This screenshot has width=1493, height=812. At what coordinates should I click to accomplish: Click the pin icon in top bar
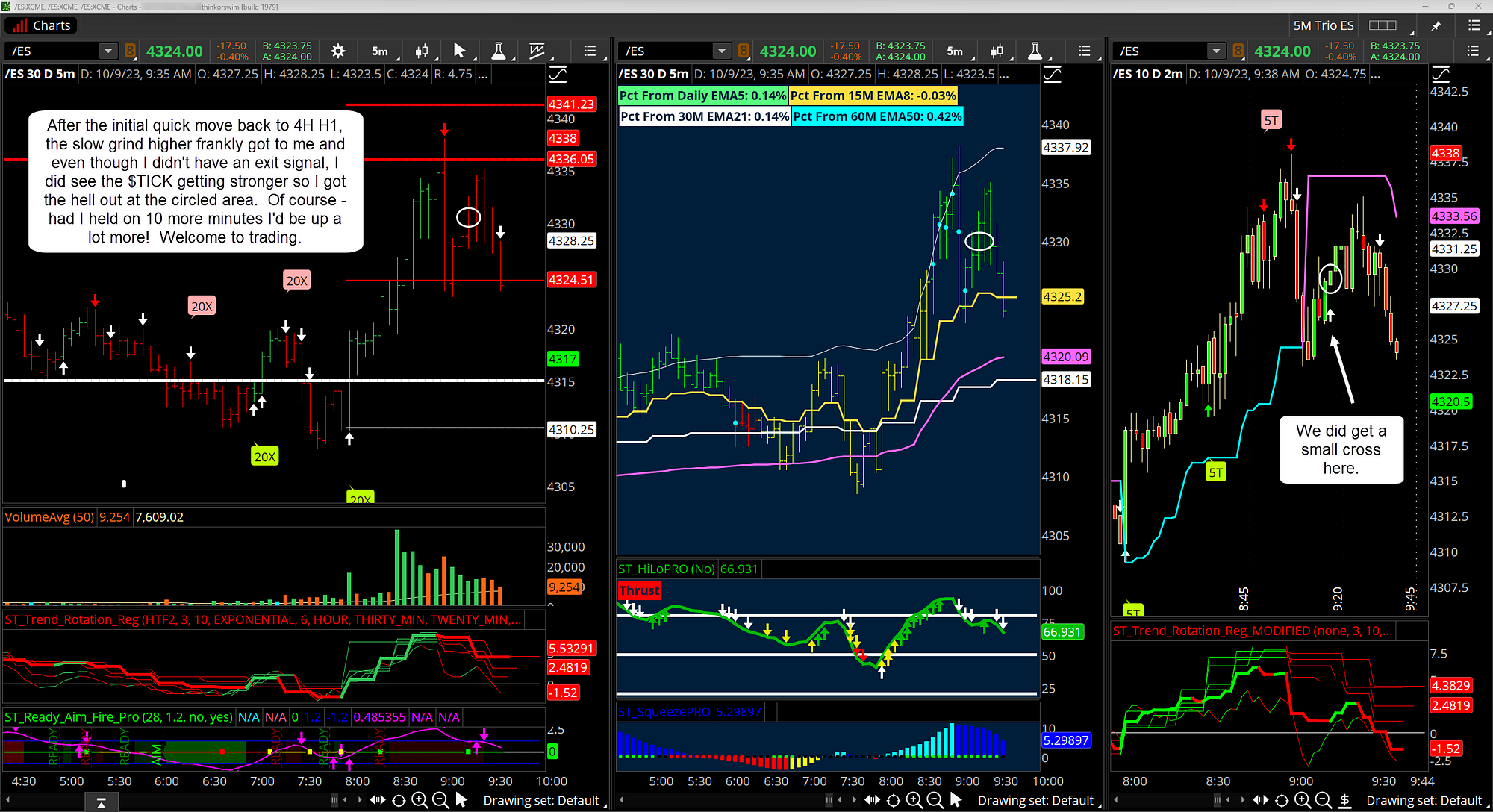click(x=1436, y=25)
